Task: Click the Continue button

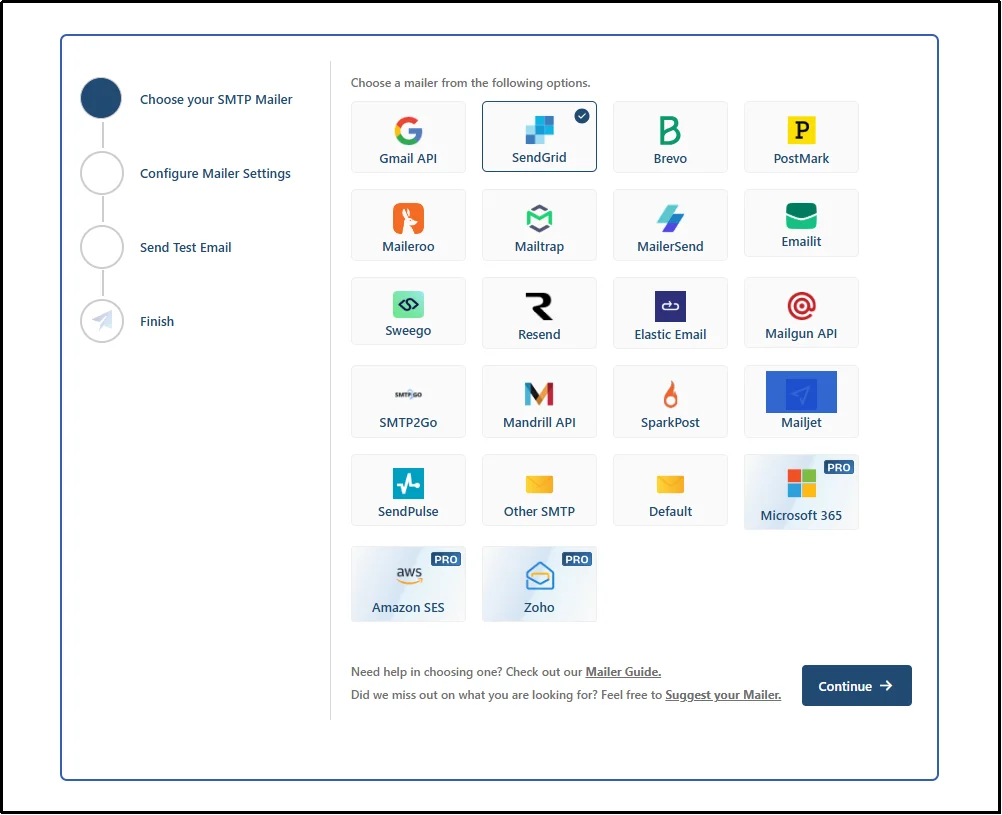Action: [x=856, y=686]
